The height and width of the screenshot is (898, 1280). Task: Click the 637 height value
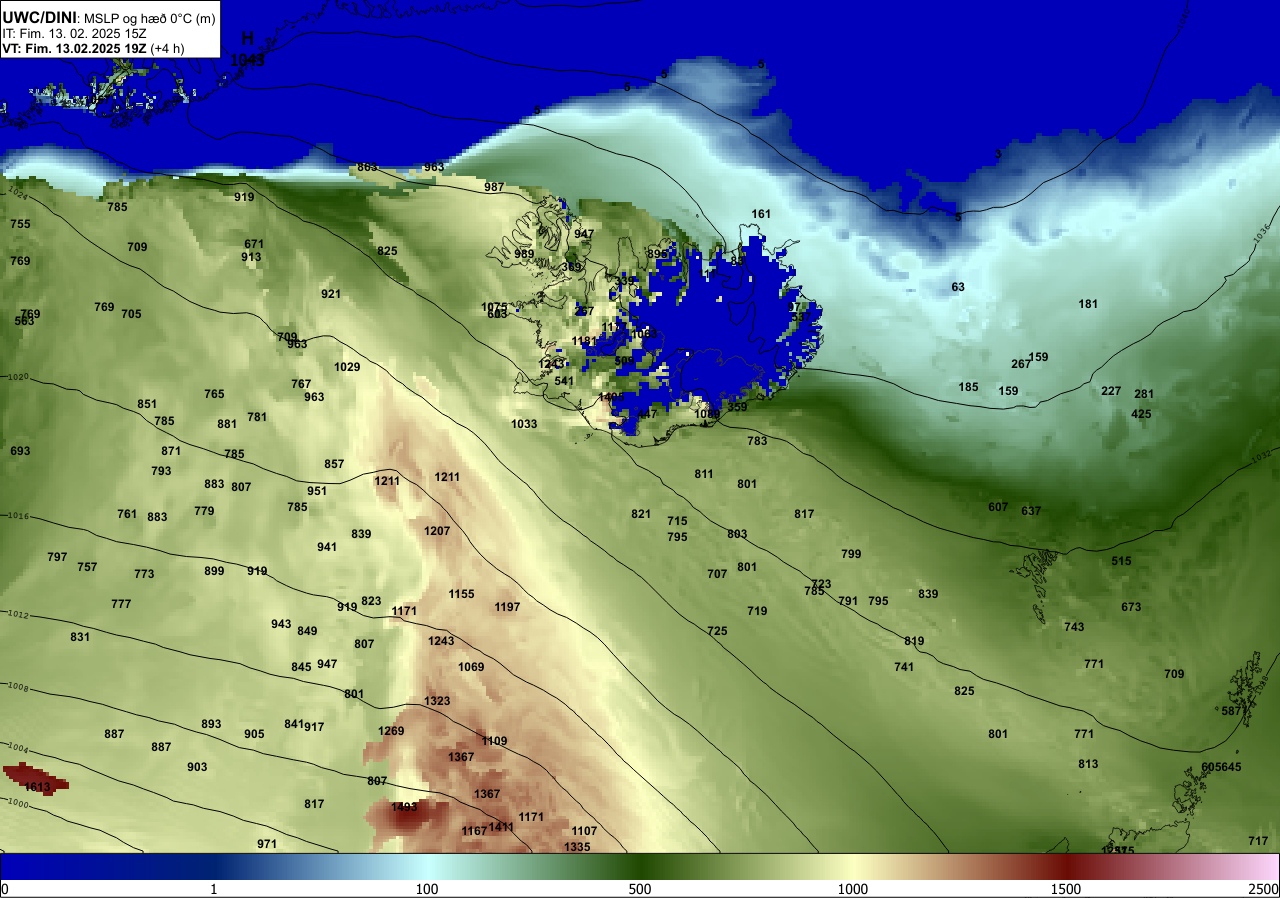click(x=1031, y=511)
